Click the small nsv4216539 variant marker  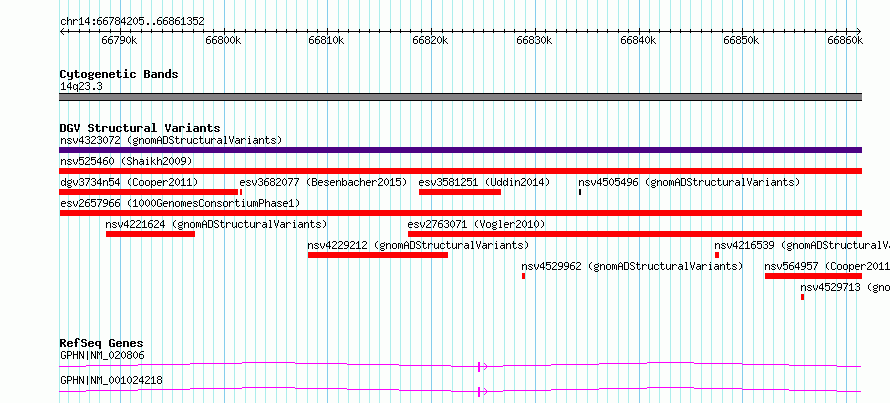tap(717, 255)
